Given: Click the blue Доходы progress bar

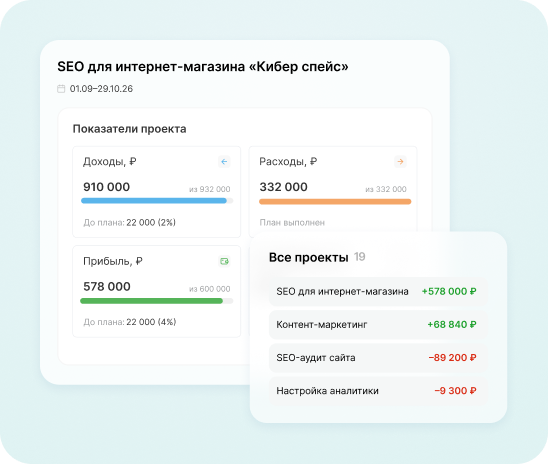Looking at the screenshot, I should click(157, 201).
